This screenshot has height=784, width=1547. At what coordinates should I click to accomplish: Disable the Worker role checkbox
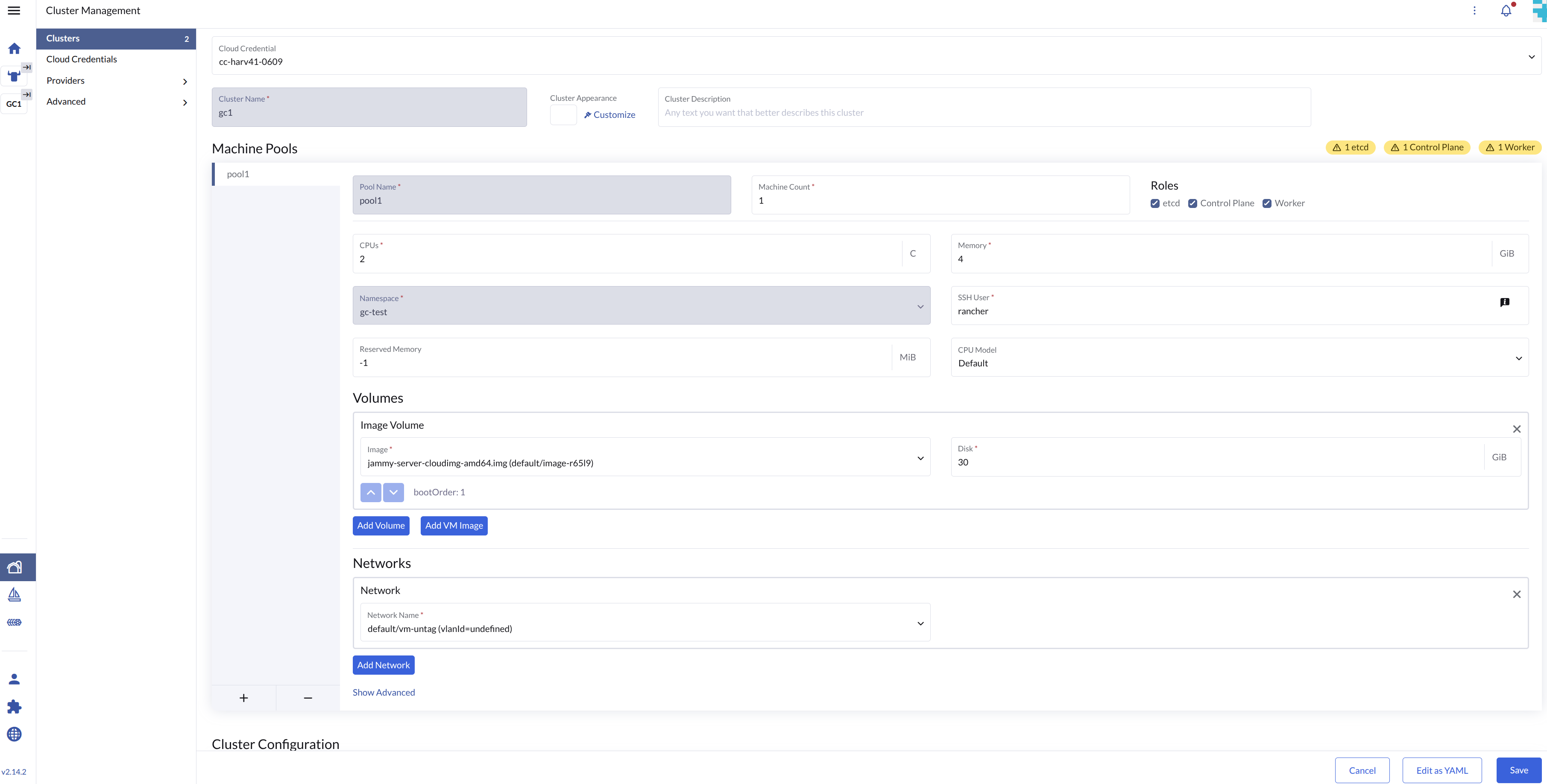tap(1266, 204)
